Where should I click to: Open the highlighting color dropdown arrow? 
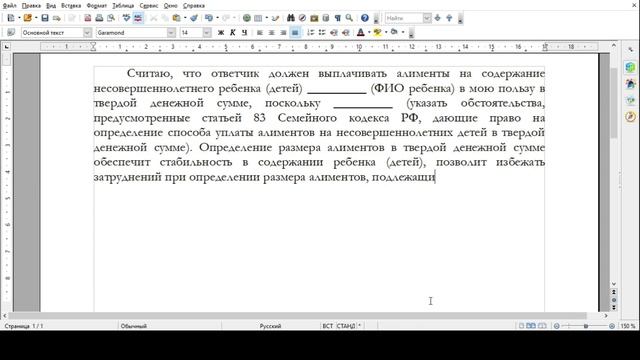point(386,32)
